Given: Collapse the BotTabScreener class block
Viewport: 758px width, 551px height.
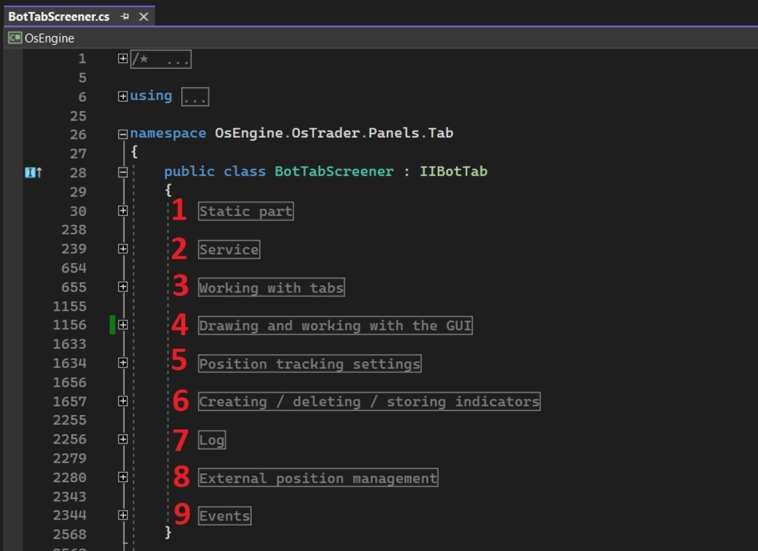Looking at the screenshot, I should [123, 173].
